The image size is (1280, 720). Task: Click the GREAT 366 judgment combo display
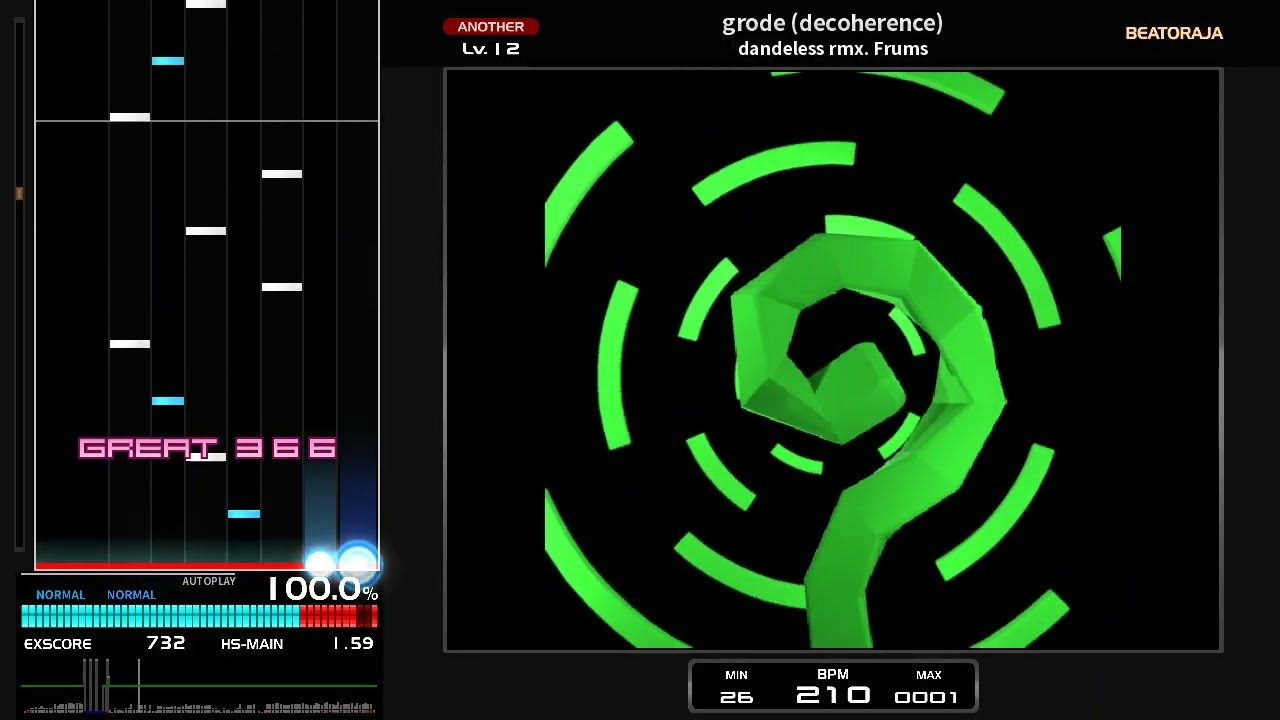pos(207,448)
